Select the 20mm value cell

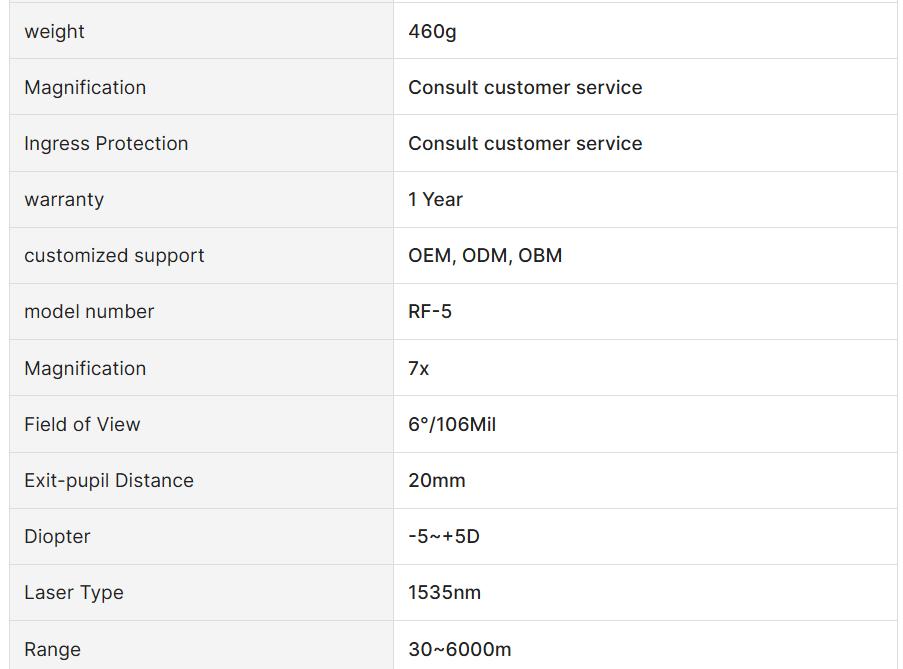pos(645,480)
